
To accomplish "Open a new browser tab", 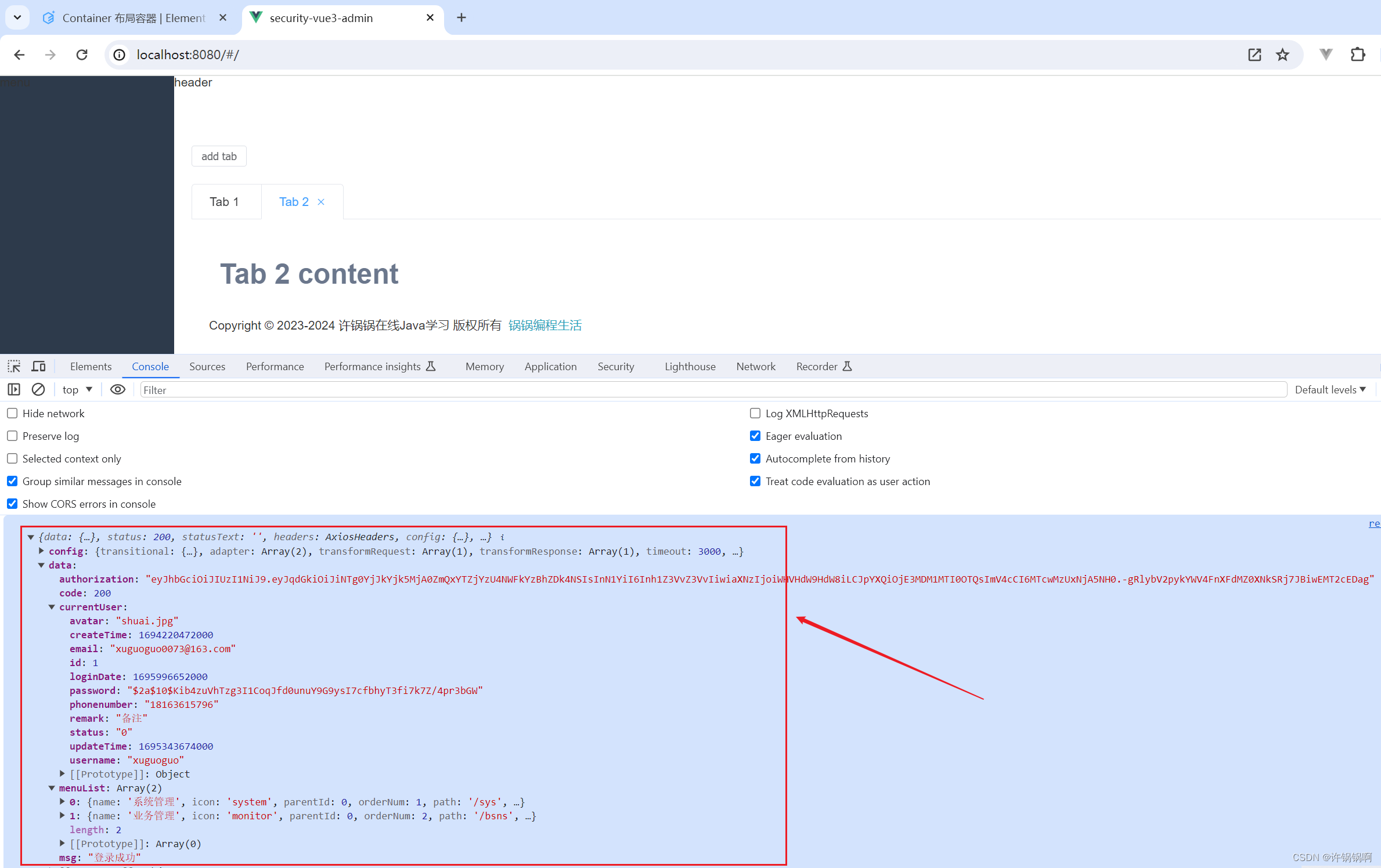I will (461, 17).
